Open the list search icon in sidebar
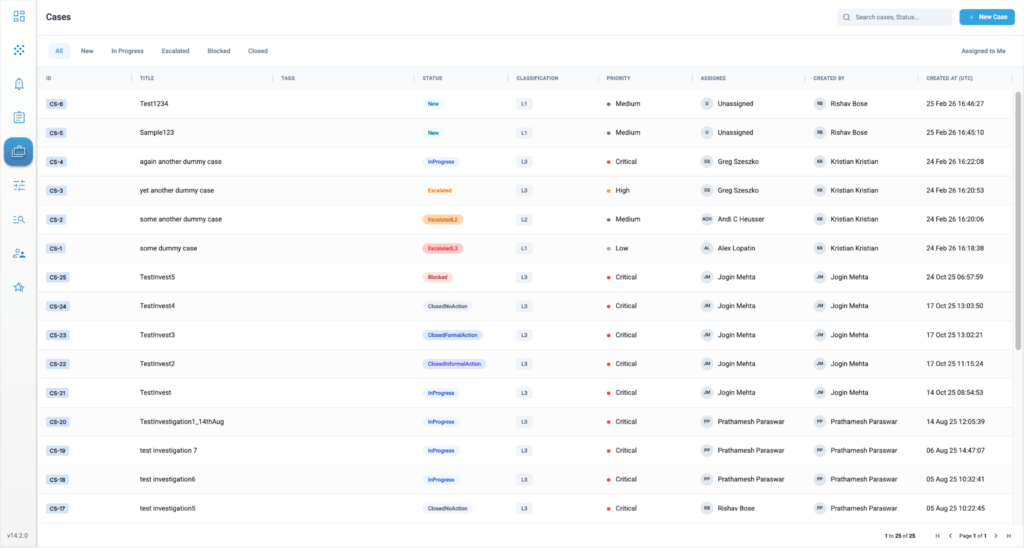Image resolution: width=1024 pixels, height=548 pixels. coord(19,219)
